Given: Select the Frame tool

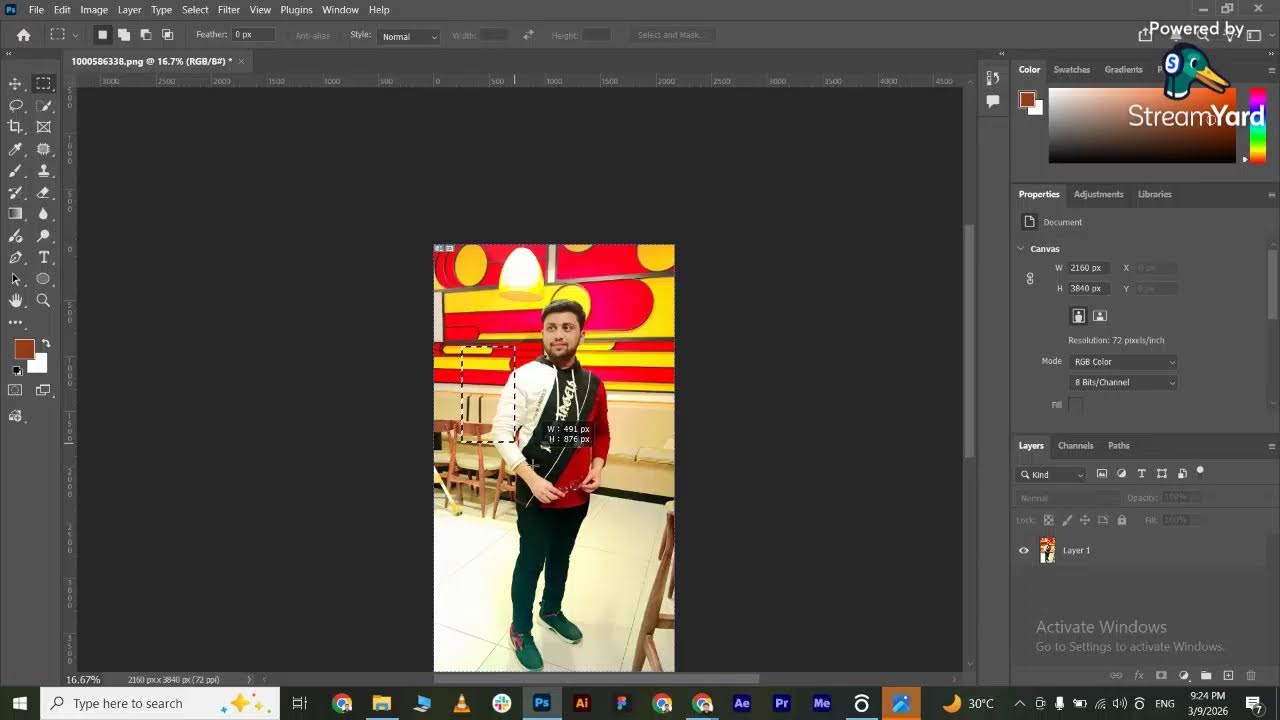Looking at the screenshot, I should tap(43, 127).
